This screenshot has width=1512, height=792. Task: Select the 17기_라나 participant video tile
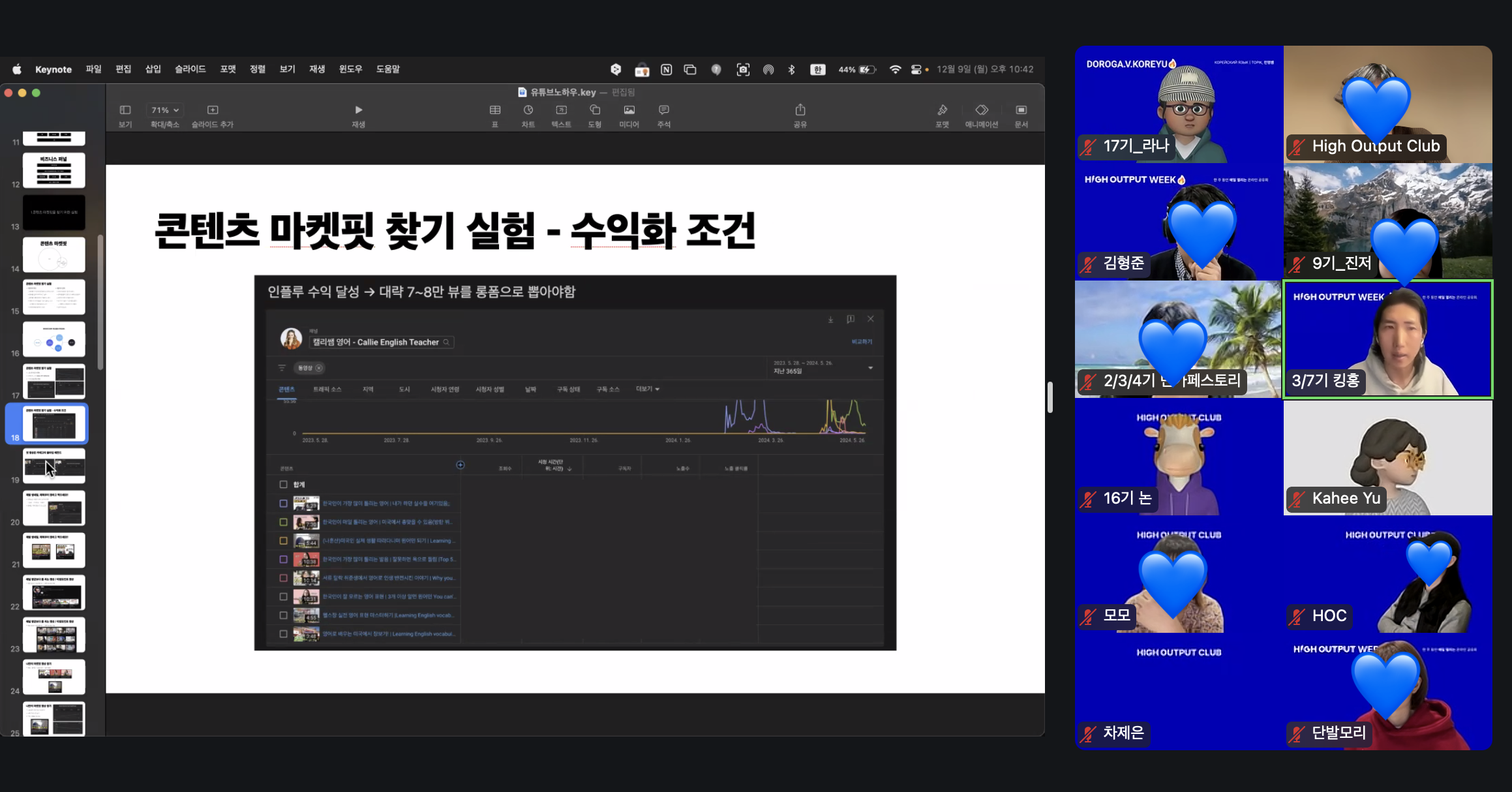click(1179, 104)
